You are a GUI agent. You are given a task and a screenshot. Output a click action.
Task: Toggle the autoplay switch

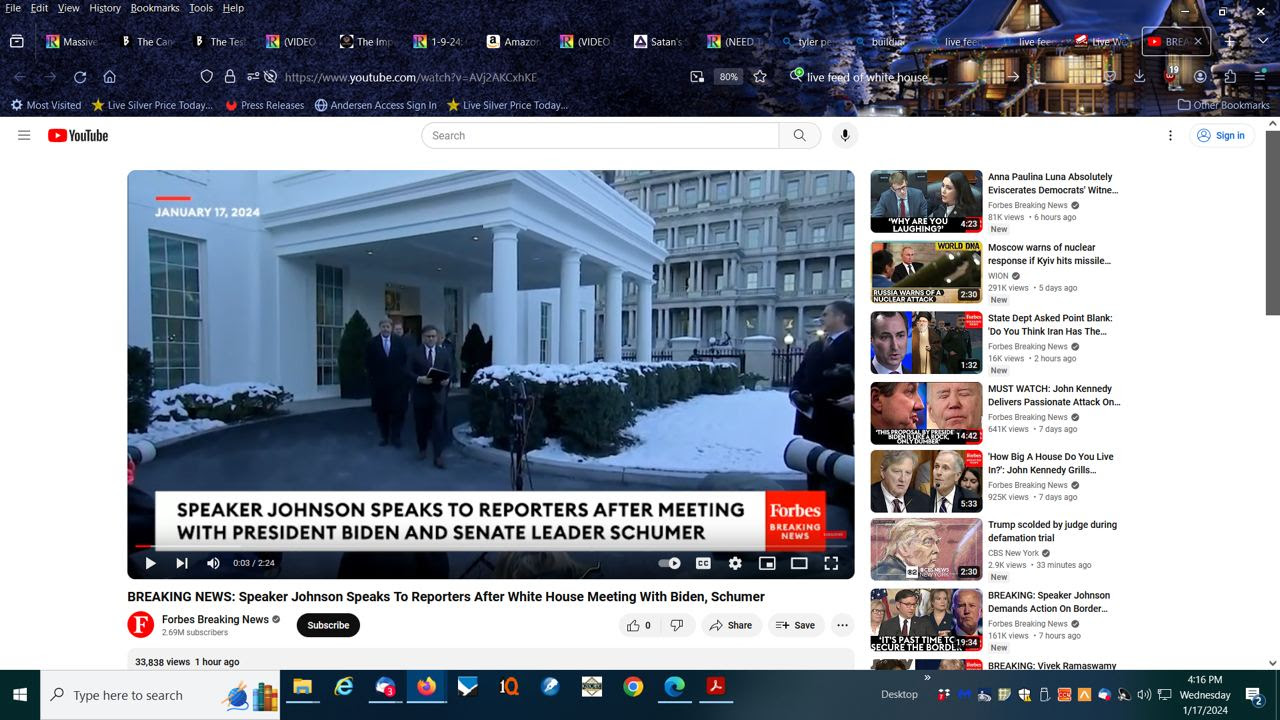pyautogui.click(x=669, y=563)
